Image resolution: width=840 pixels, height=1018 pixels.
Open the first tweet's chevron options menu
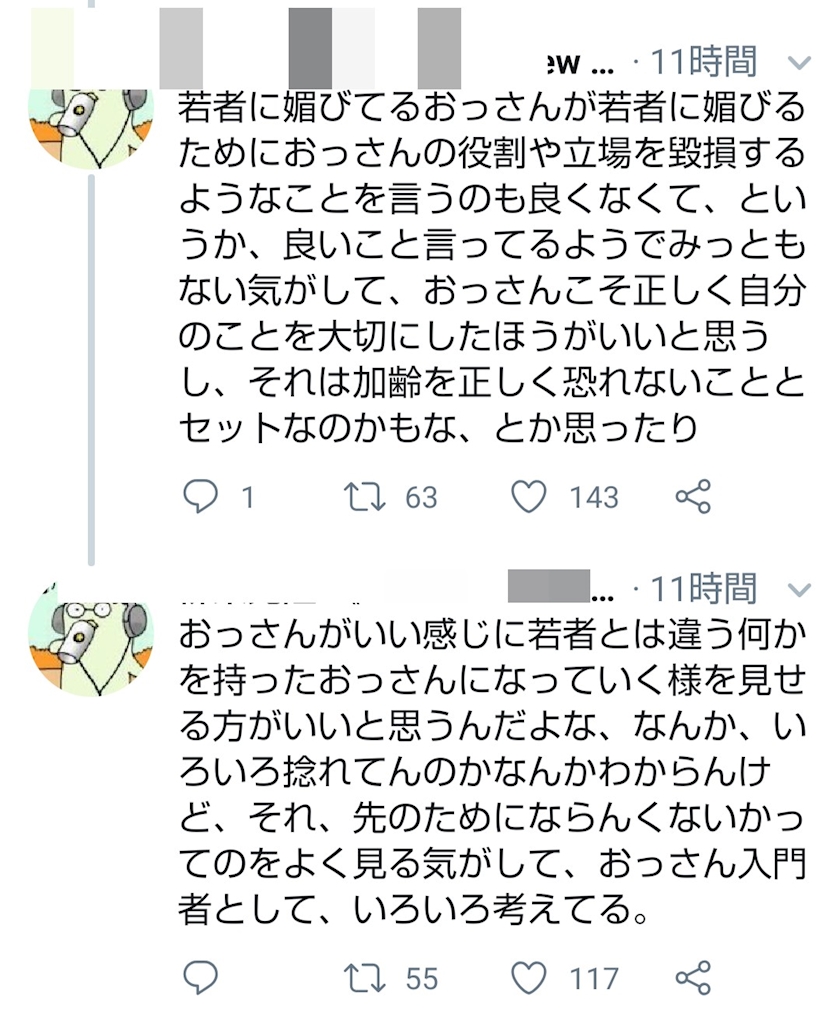click(798, 63)
